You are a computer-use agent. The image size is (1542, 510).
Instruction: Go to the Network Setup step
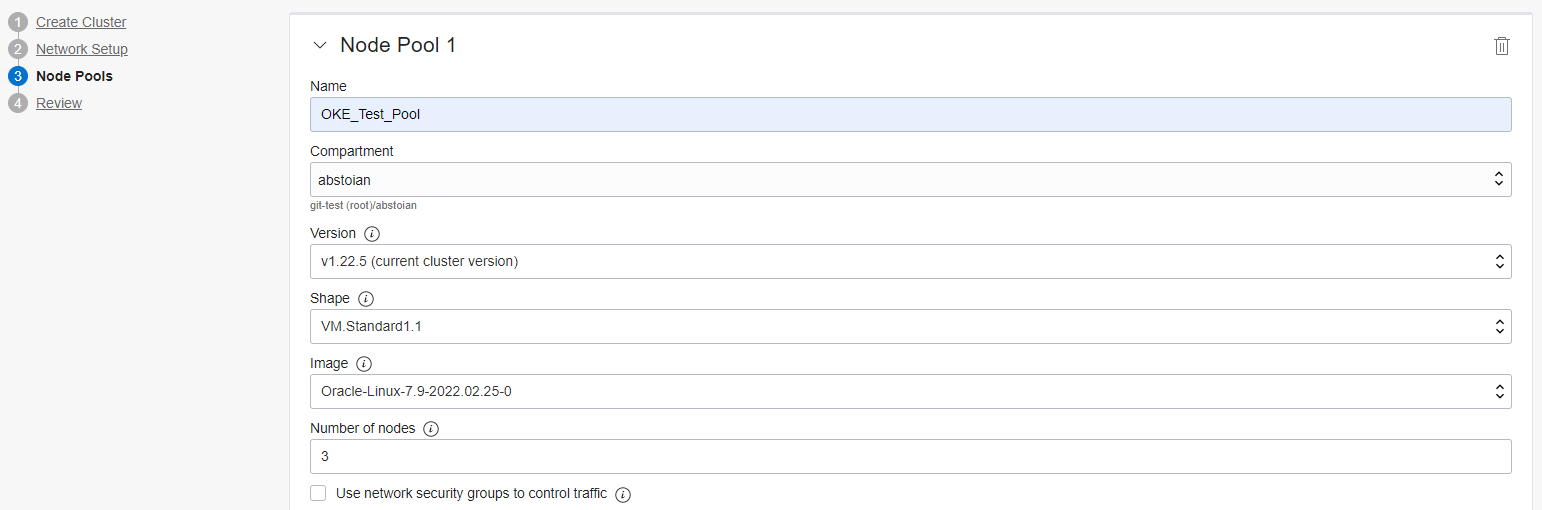82,49
